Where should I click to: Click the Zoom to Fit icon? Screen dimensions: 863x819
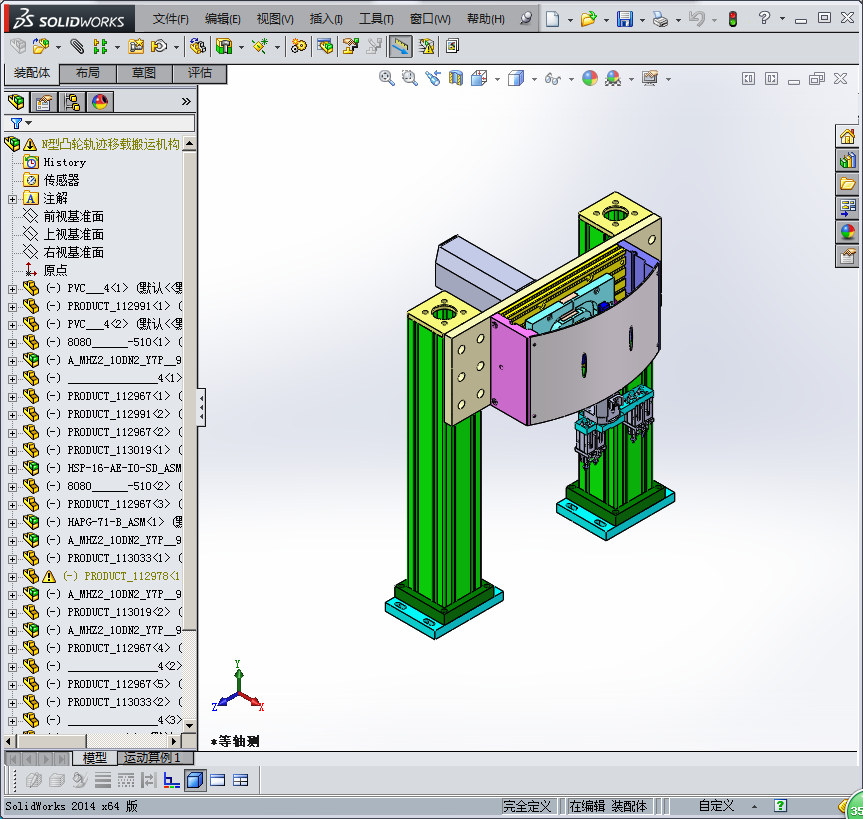point(386,79)
